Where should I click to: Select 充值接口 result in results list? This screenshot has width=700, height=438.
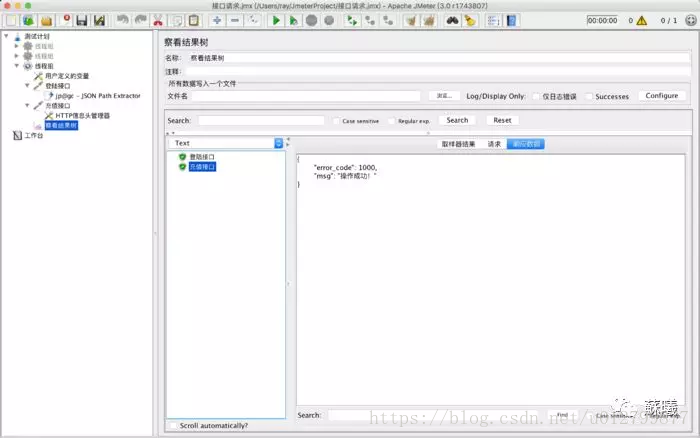click(202, 167)
